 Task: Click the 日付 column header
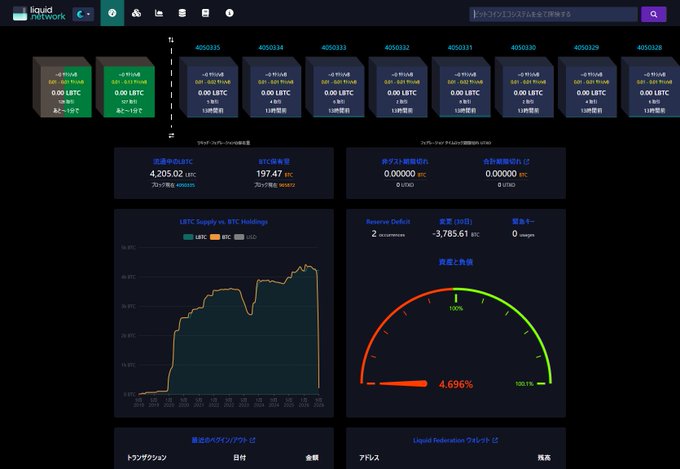pyautogui.click(x=240, y=458)
